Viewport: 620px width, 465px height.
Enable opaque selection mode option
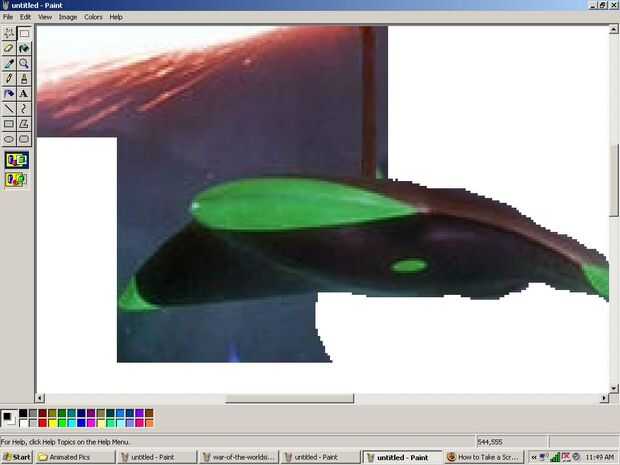pos(17,160)
